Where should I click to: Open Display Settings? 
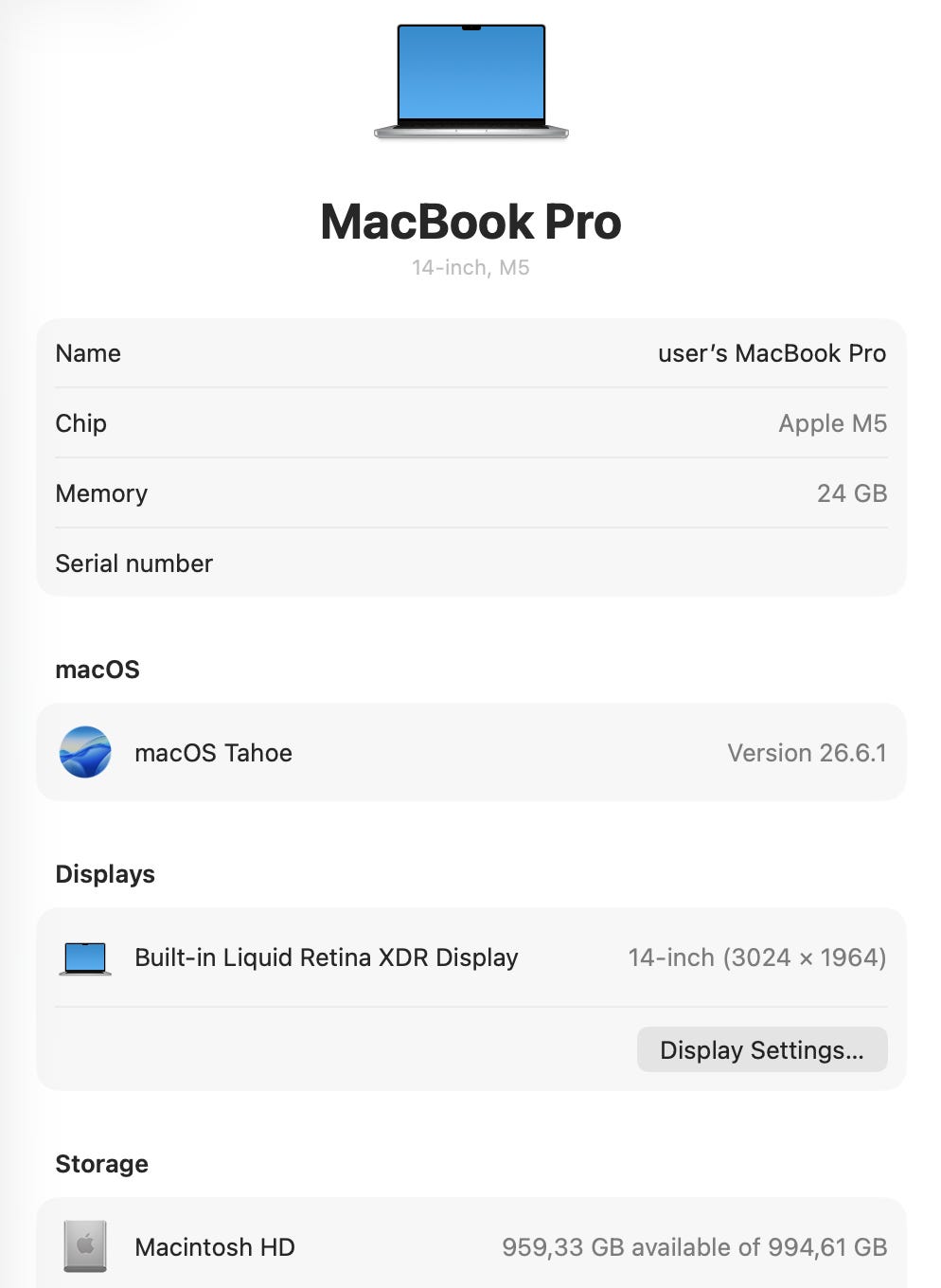coord(762,1049)
